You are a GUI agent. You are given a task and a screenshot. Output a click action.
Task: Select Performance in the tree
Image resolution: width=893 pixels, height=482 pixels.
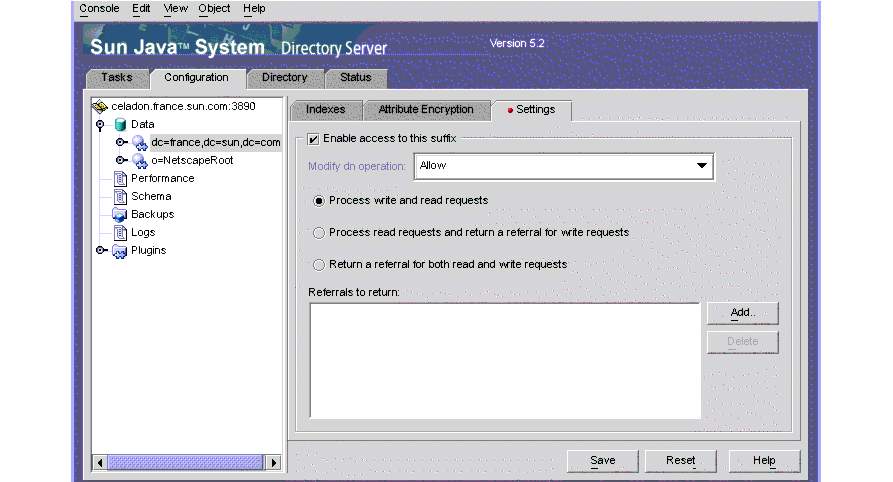point(163,179)
